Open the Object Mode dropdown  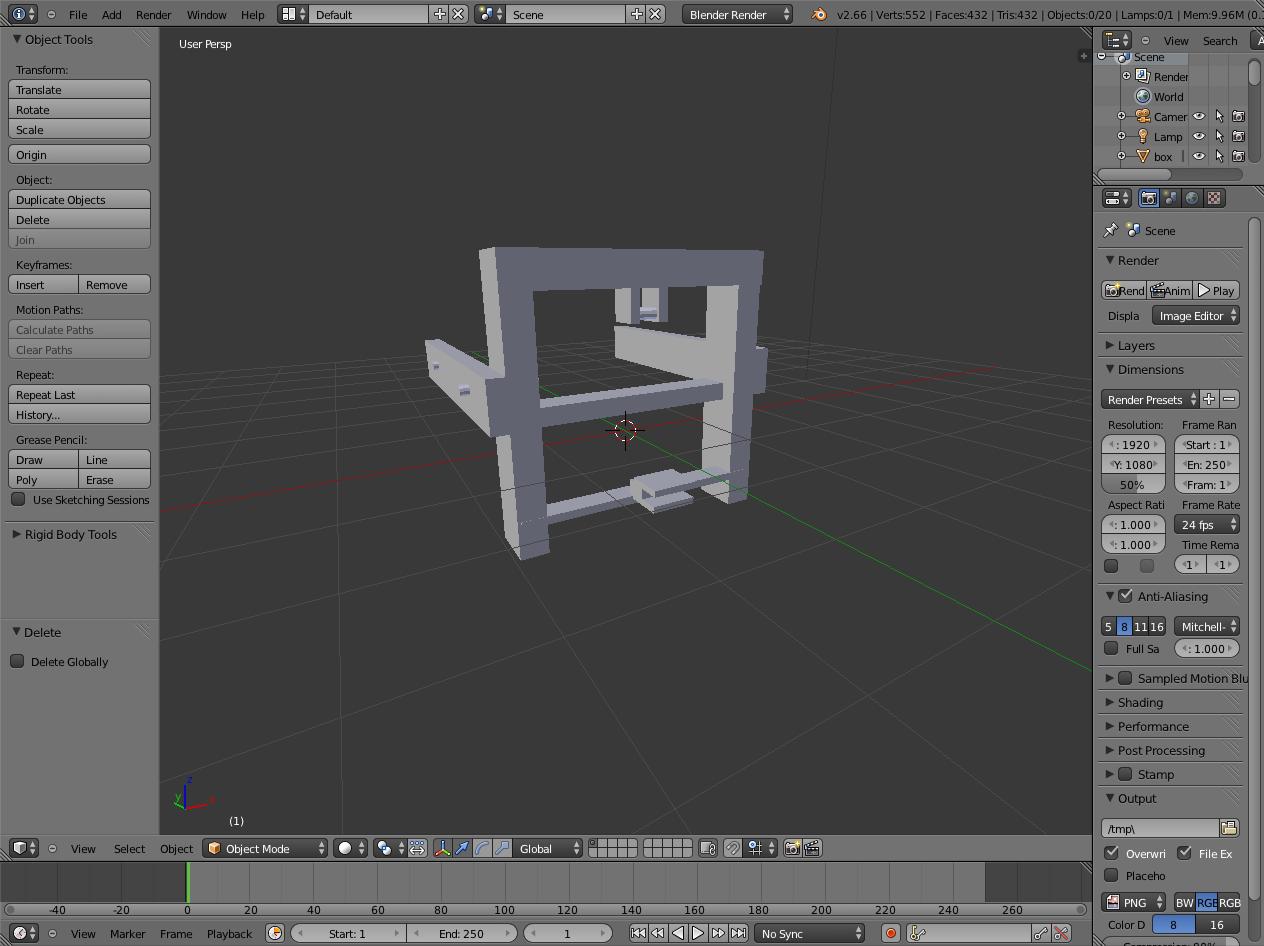265,848
